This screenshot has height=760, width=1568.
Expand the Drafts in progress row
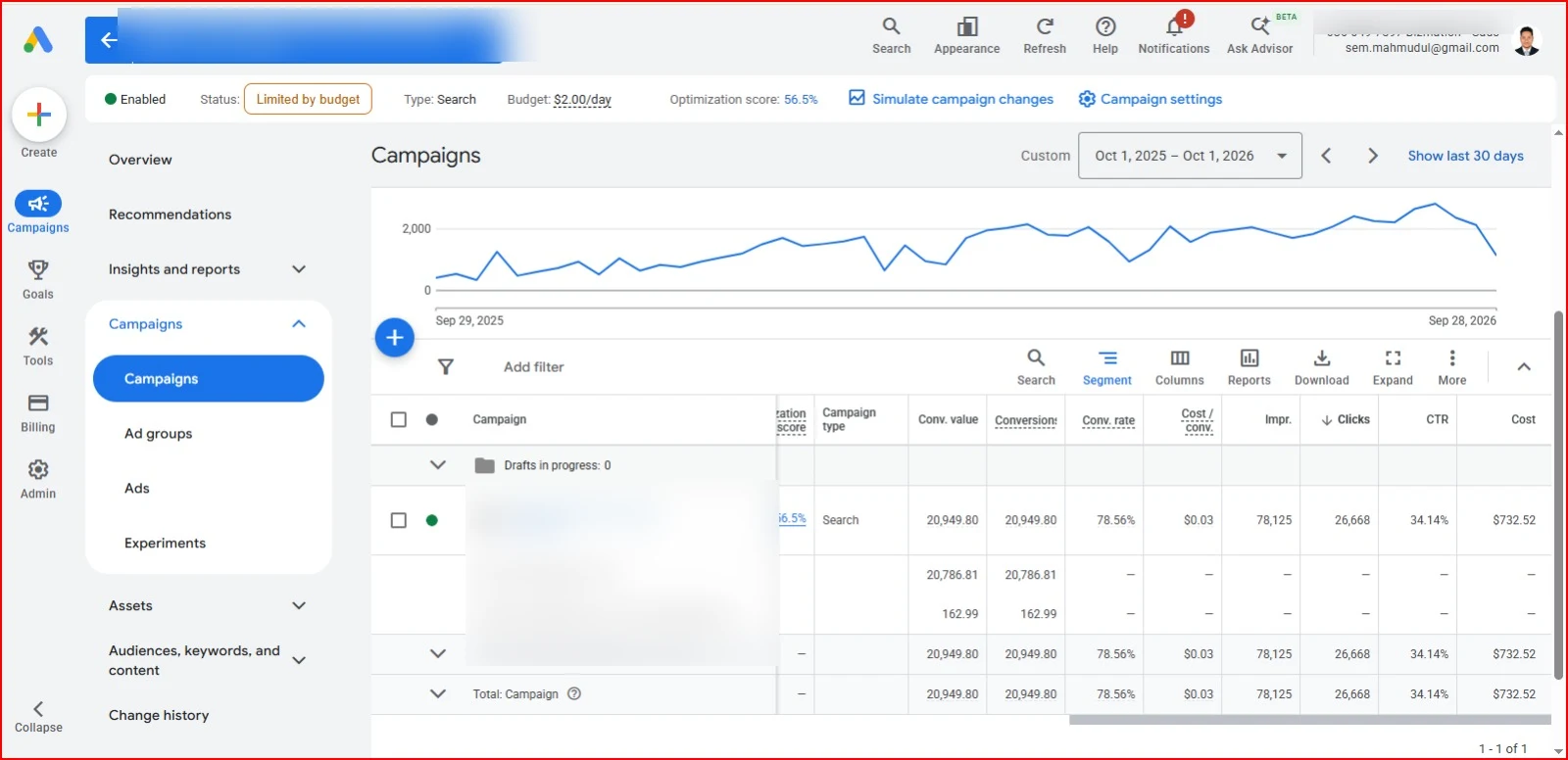(438, 465)
